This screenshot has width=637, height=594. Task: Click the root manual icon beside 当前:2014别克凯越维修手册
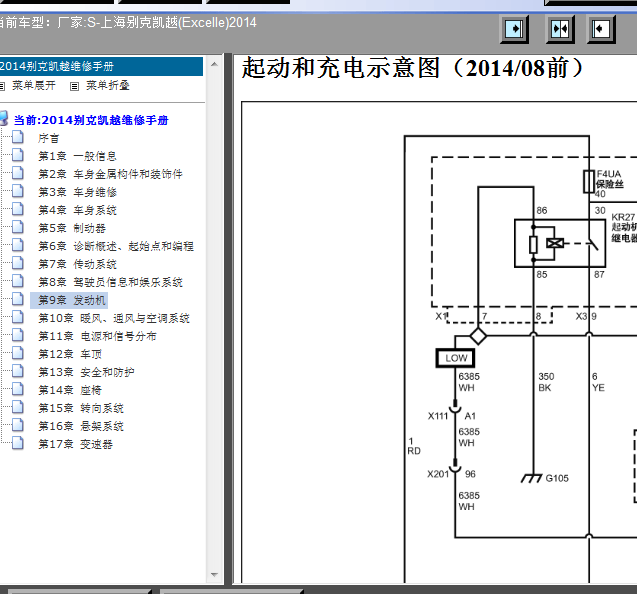(5, 120)
